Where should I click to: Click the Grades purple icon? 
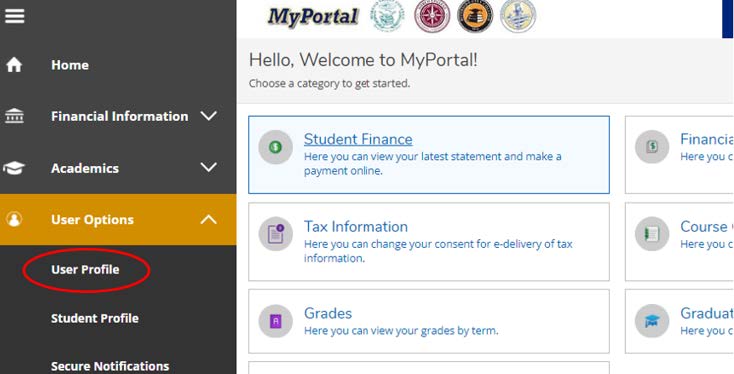point(276,321)
